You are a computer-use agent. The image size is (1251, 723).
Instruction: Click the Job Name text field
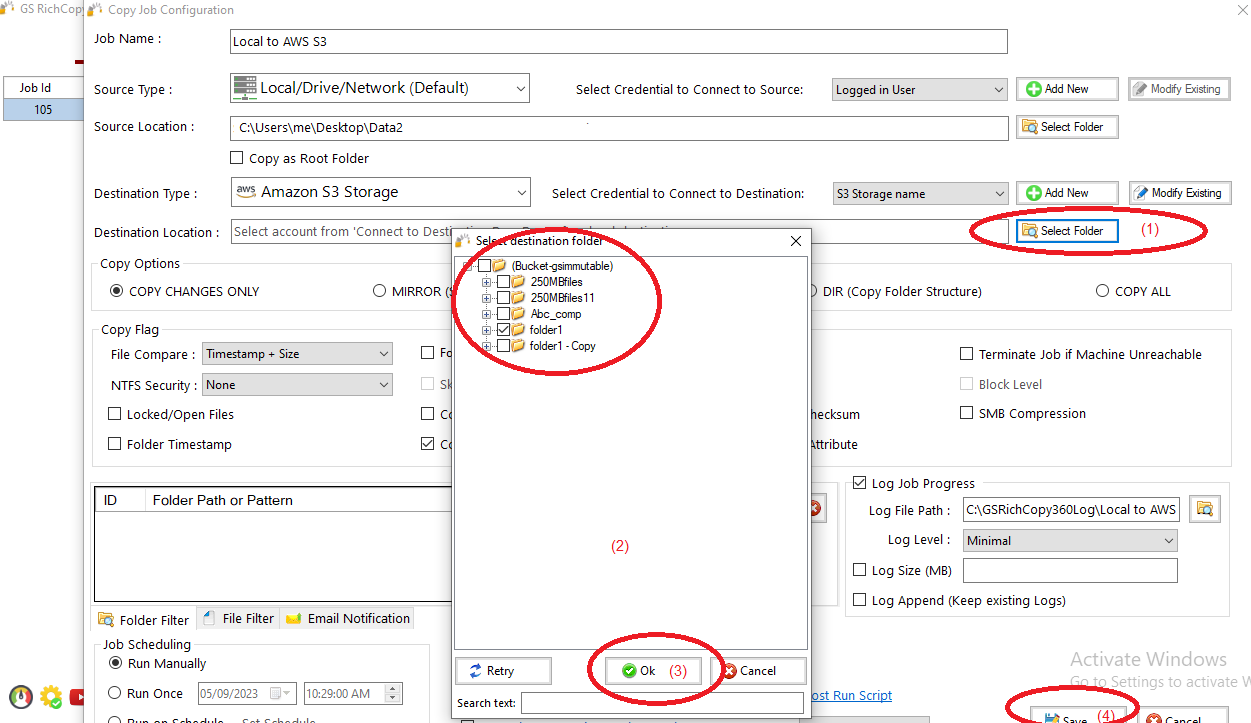tap(618, 42)
